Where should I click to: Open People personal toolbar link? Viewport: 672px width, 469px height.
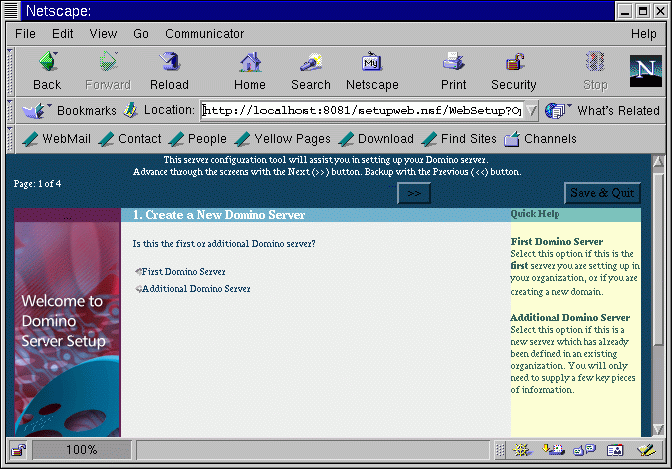pos(198,139)
